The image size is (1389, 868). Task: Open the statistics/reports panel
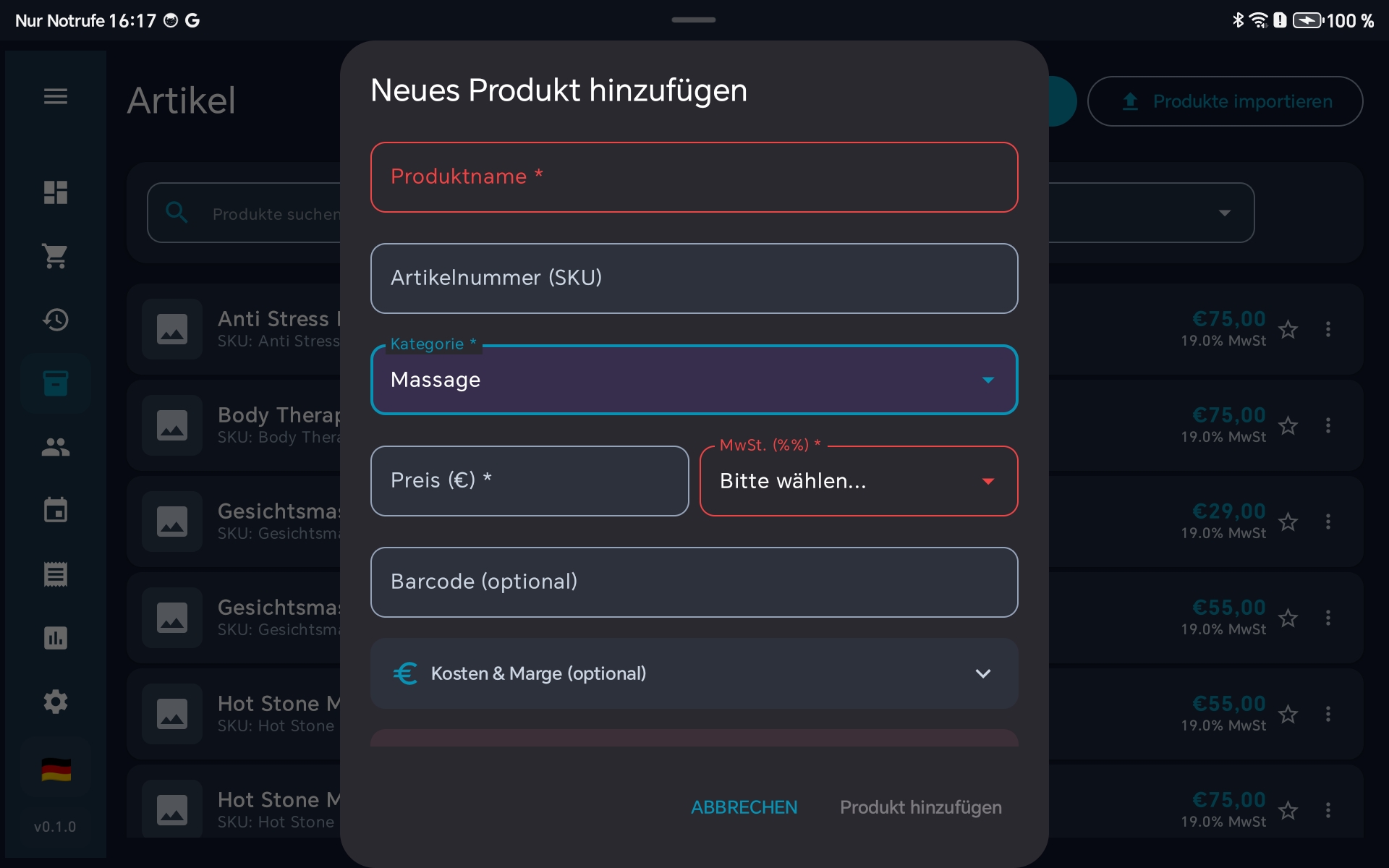point(56,637)
